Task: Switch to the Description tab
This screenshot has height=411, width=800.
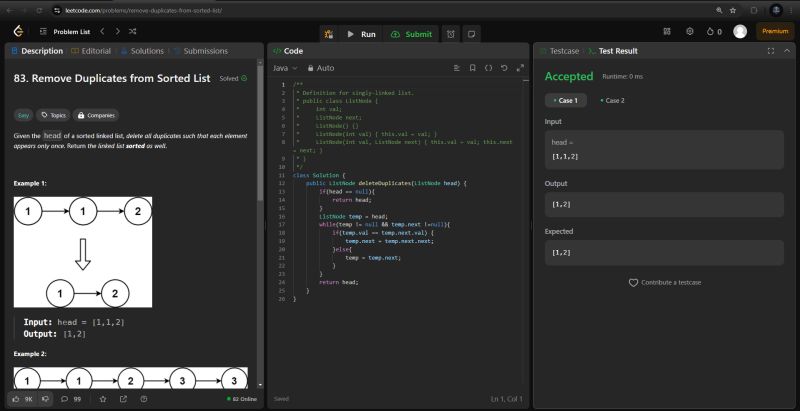Action: tap(37, 51)
